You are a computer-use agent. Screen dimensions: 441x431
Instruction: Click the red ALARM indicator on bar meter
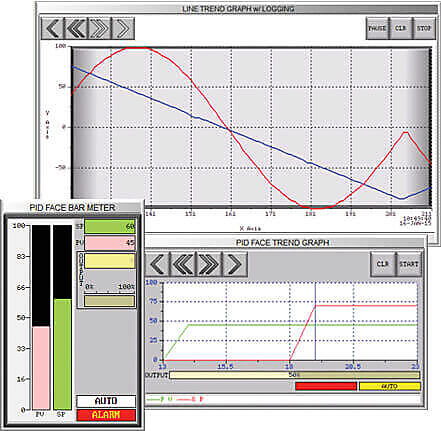point(106,415)
